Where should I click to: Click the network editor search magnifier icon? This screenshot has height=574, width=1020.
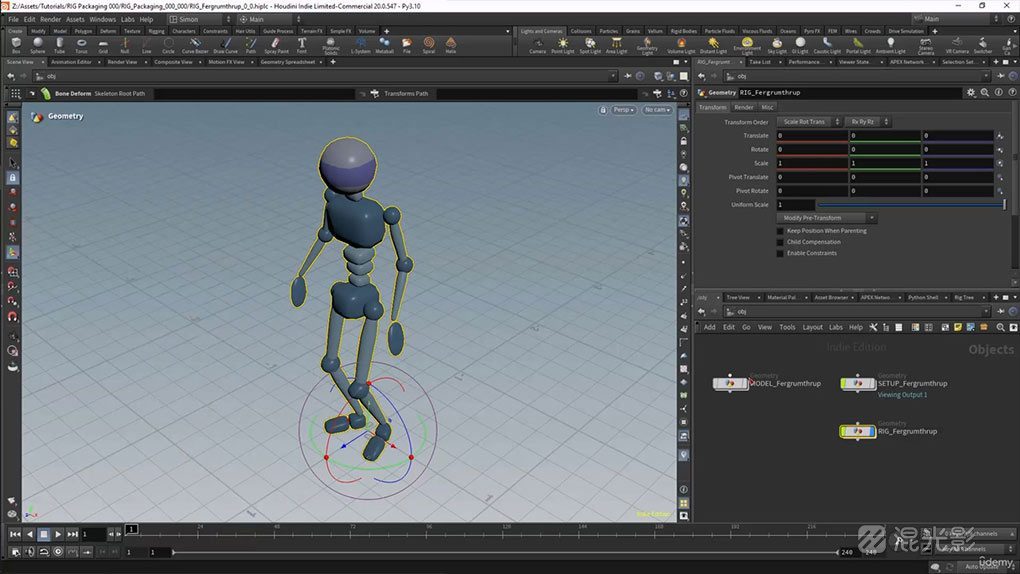point(1000,327)
